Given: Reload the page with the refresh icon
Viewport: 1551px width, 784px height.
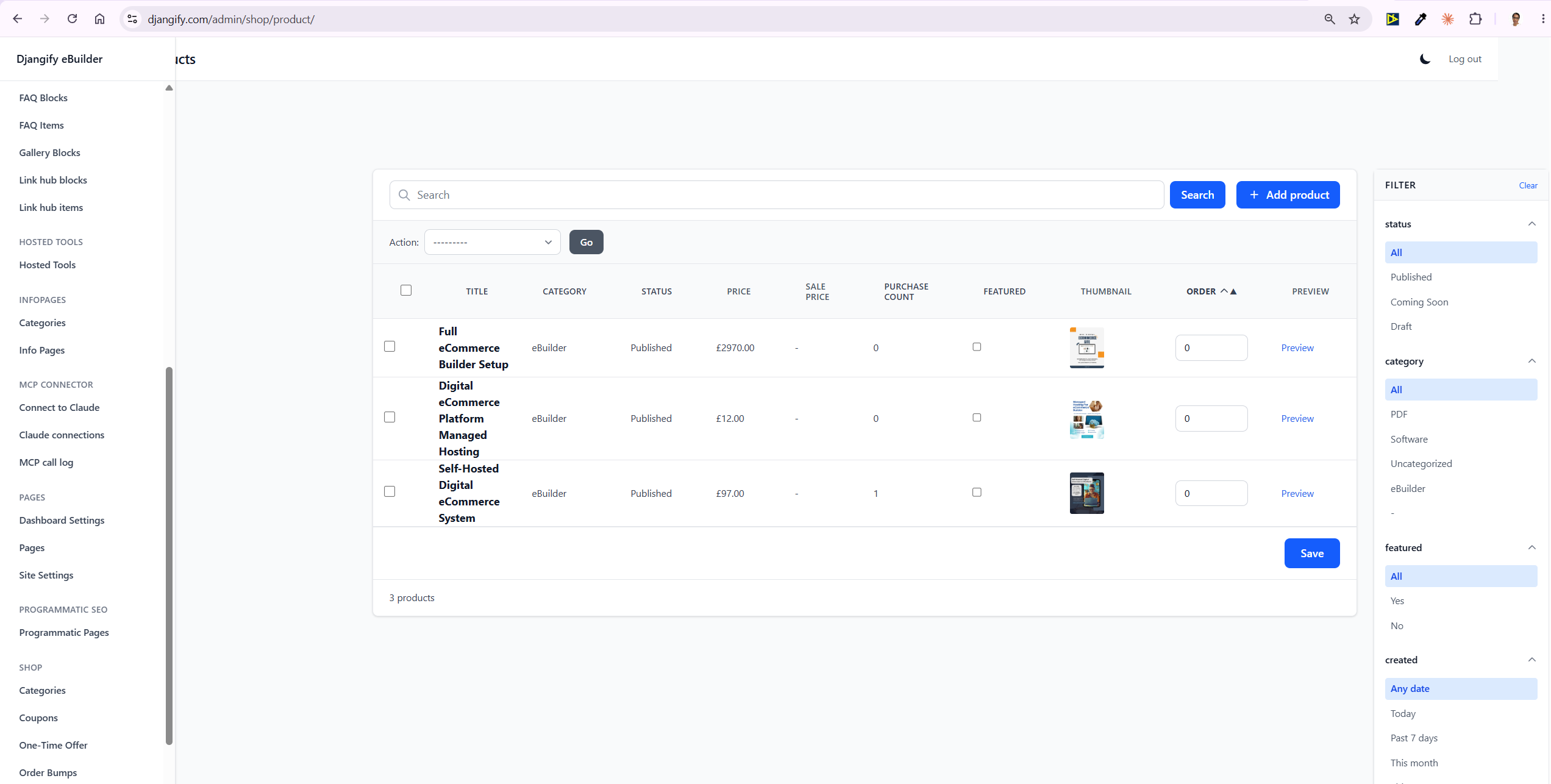Looking at the screenshot, I should pyautogui.click(x=72, y=19).
